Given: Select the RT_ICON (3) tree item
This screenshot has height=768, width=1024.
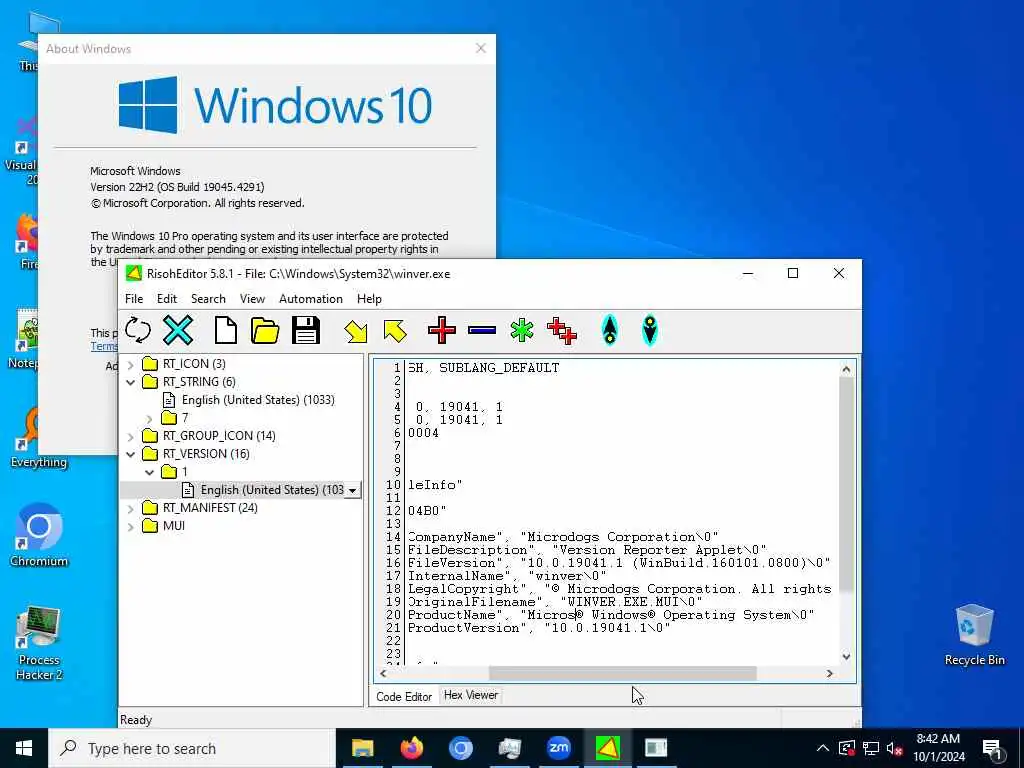Looking at the screenshot, I should pyautogui.click(x=194, y=364).
